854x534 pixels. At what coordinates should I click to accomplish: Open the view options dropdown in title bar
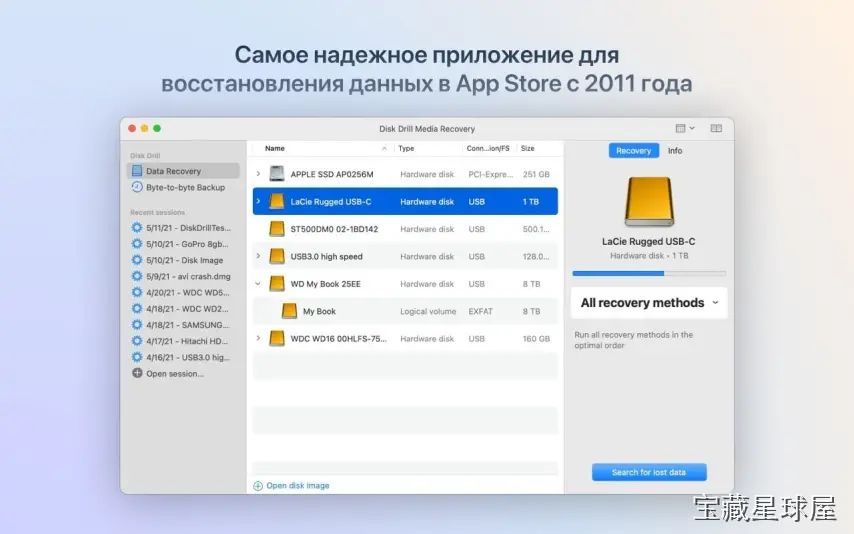tap(685, 128)
